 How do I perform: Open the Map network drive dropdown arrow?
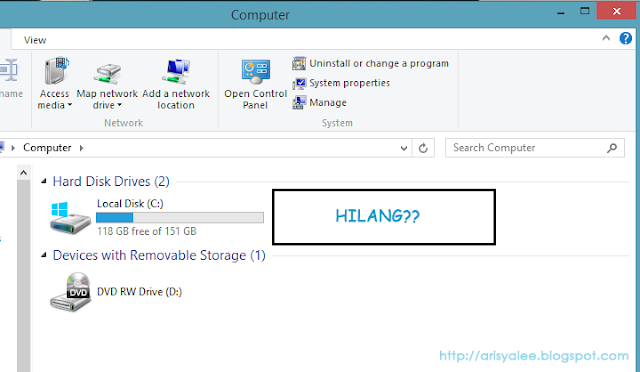(120, 105)
